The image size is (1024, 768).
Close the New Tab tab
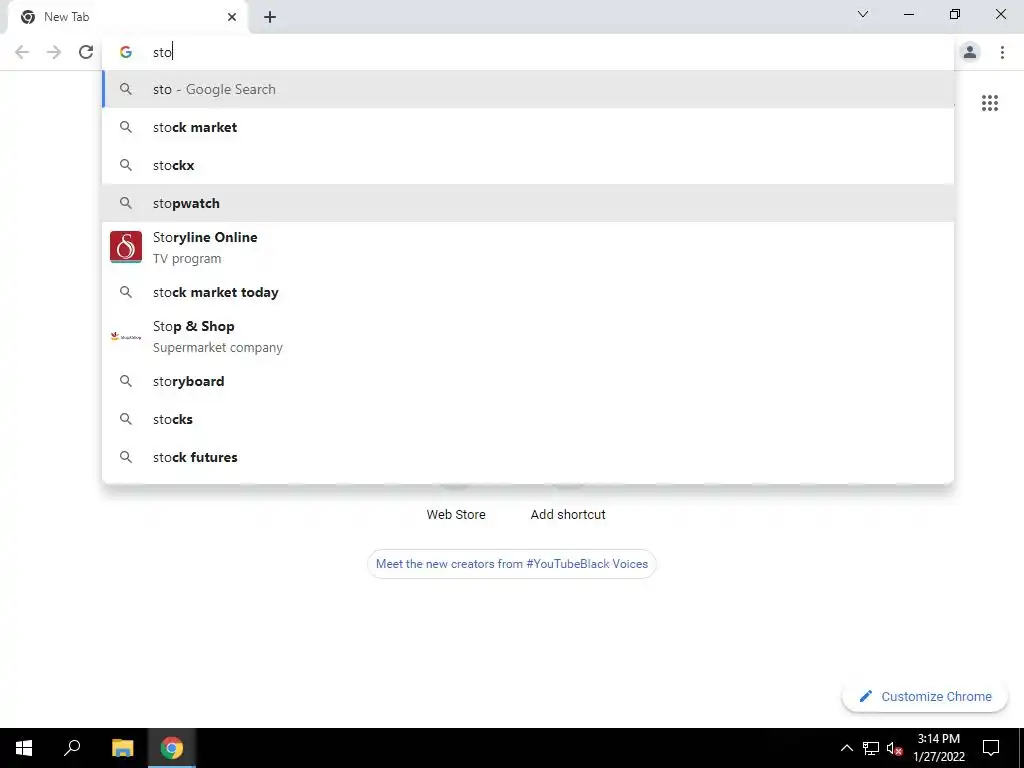pos(232,17)
